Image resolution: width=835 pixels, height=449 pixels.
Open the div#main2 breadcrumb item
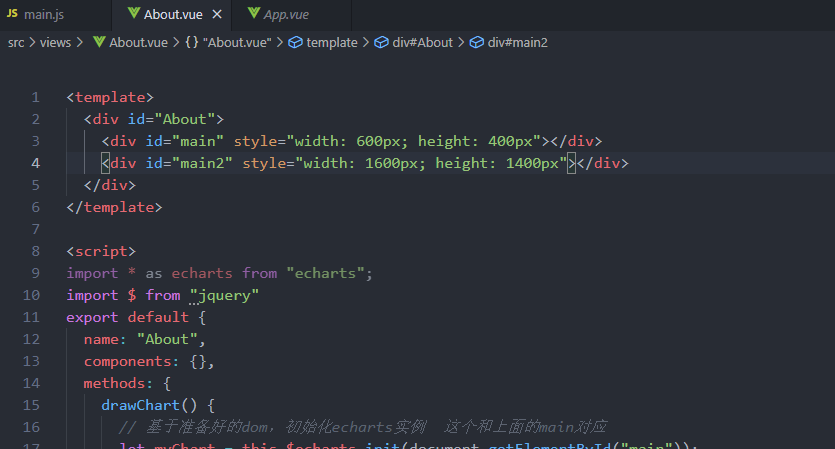[x=518, y=43]
